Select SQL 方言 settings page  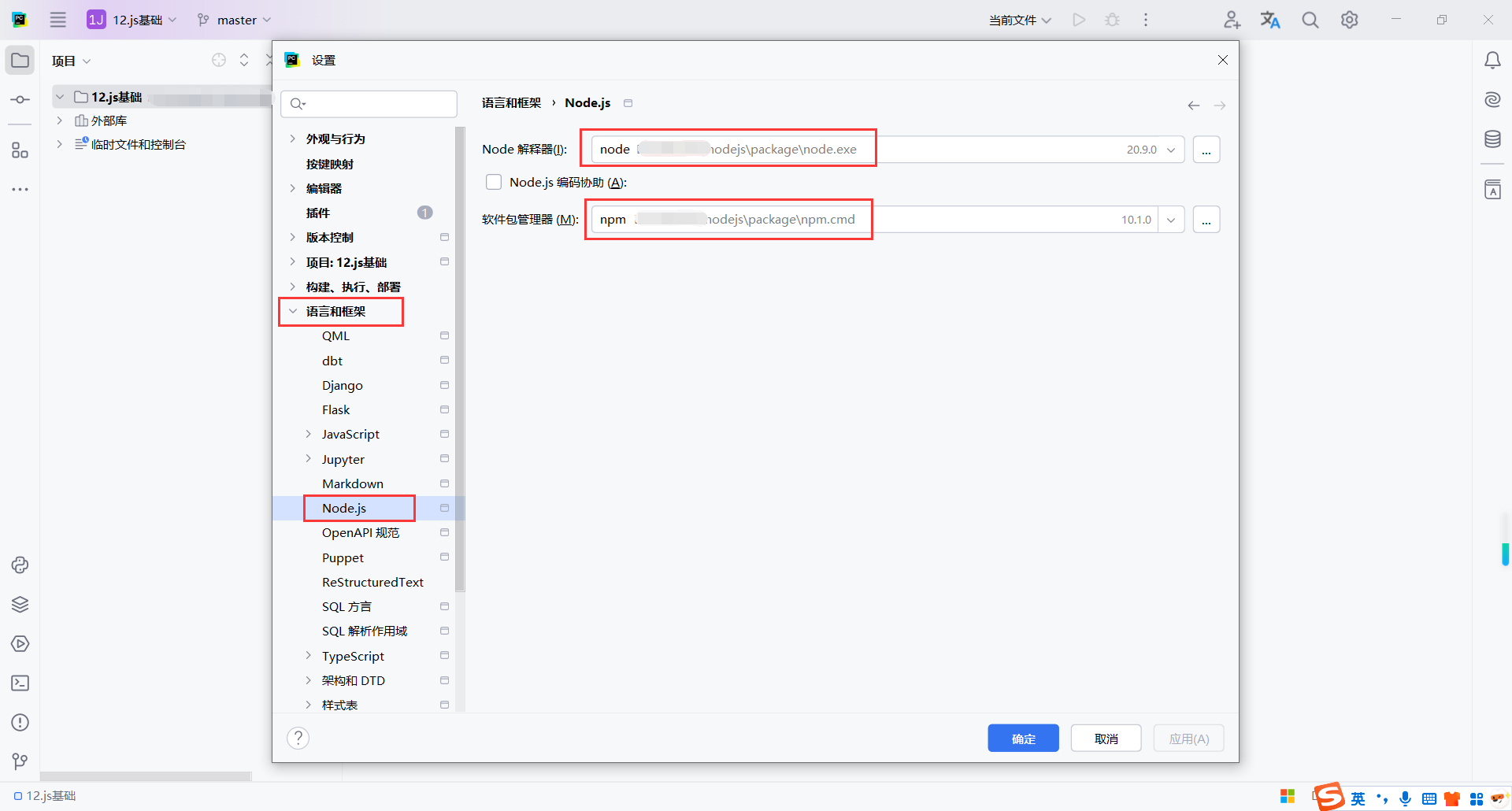click(x=346, y=606)
